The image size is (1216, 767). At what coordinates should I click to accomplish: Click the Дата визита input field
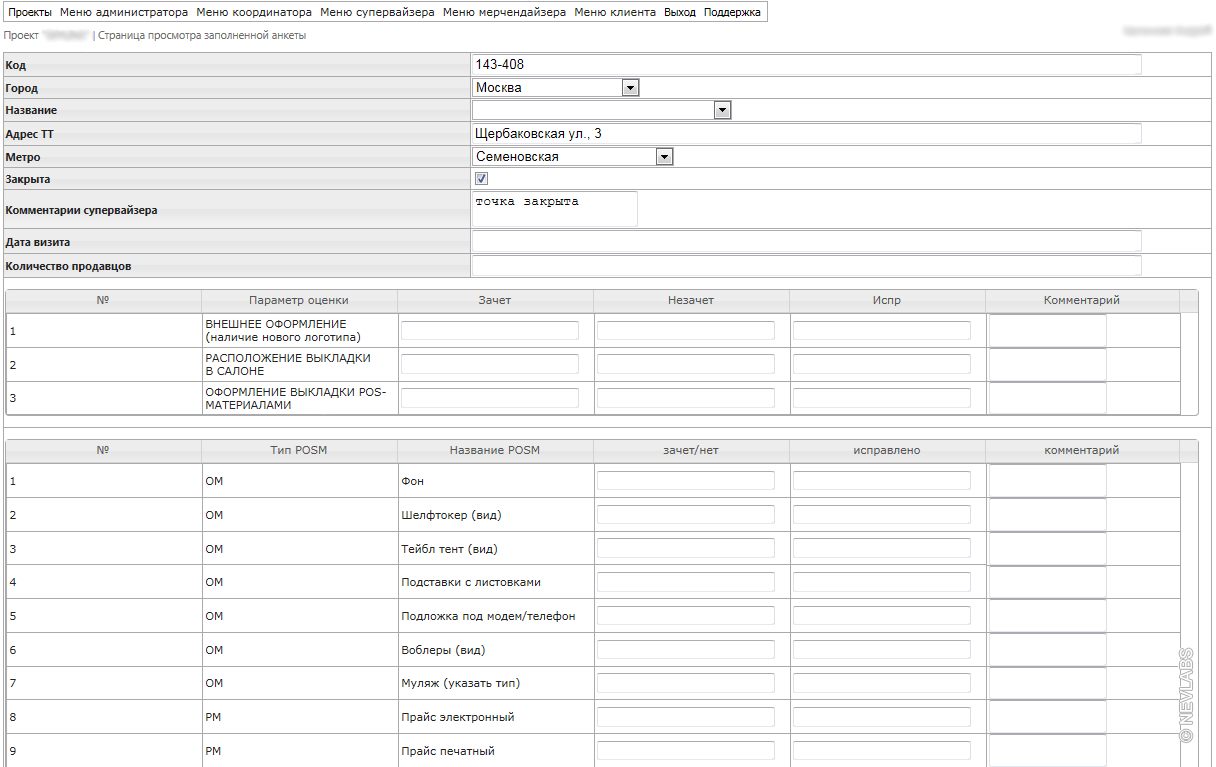tap(806, 241)
